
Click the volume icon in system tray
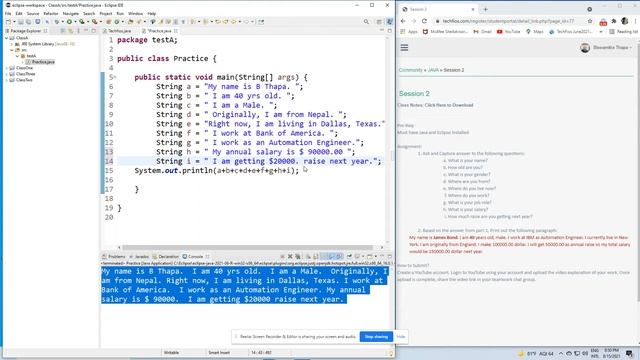[x=584, y=353]
